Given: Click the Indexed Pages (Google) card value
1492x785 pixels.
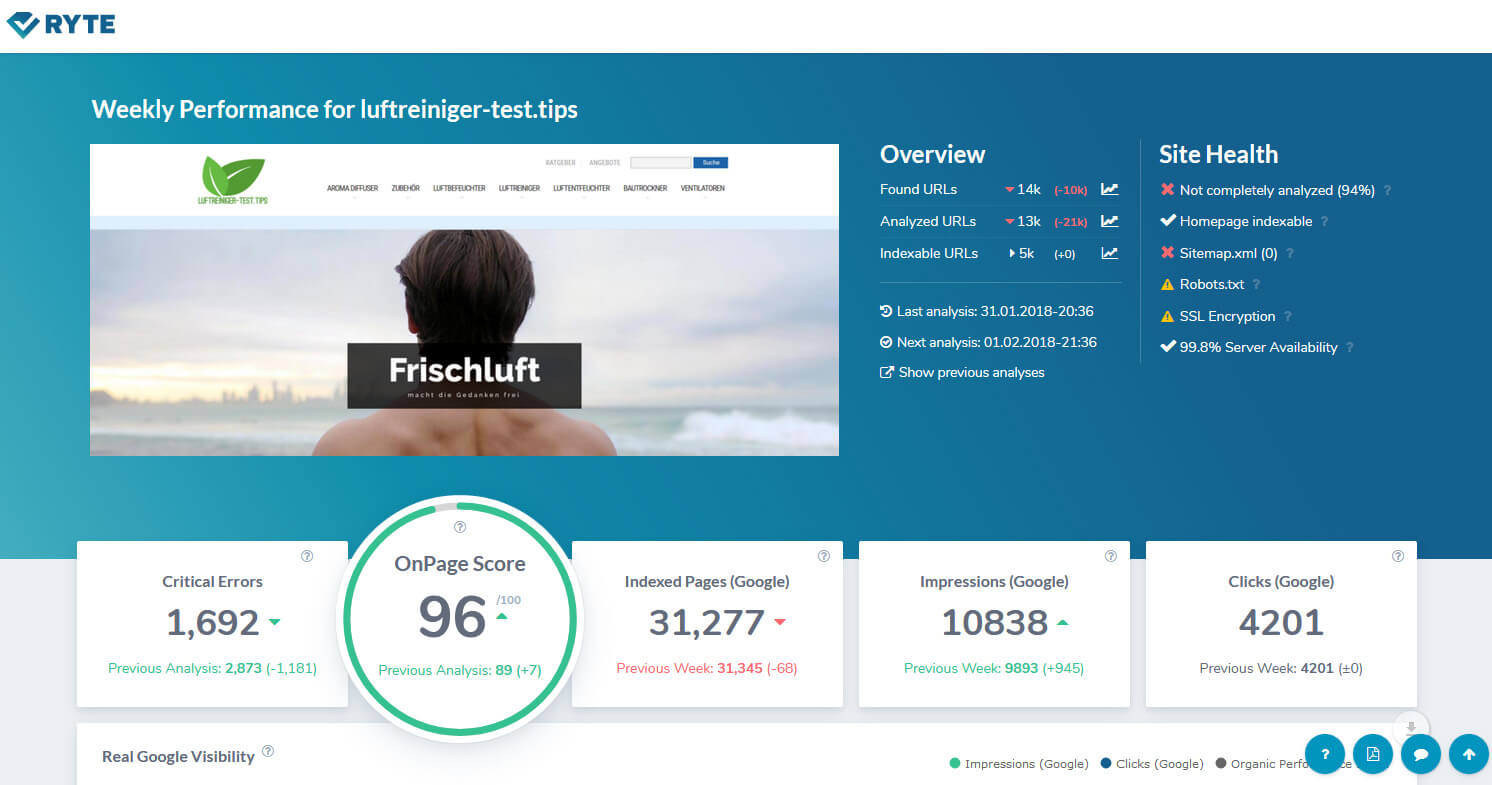Looking at the screenshot, I should pyautogui.click(x=706, y=623).
